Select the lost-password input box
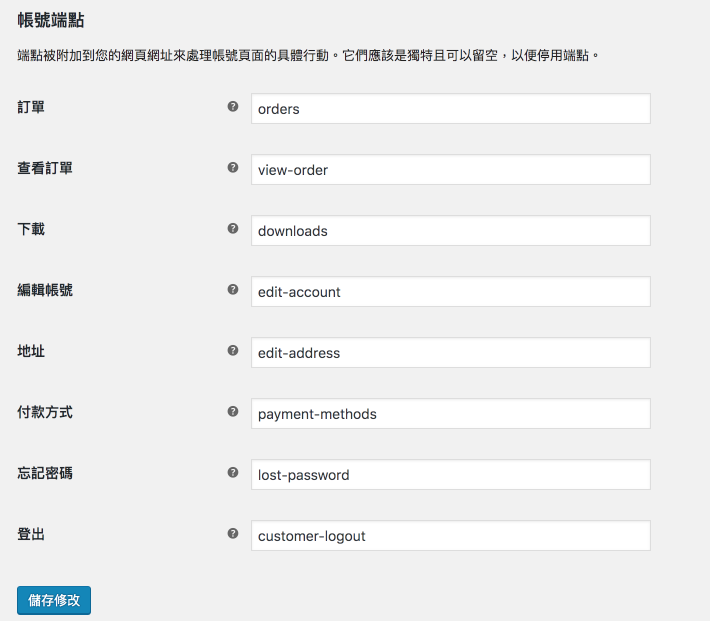The width and height of the screenshot is (710, 621). (x=451, y=475)
